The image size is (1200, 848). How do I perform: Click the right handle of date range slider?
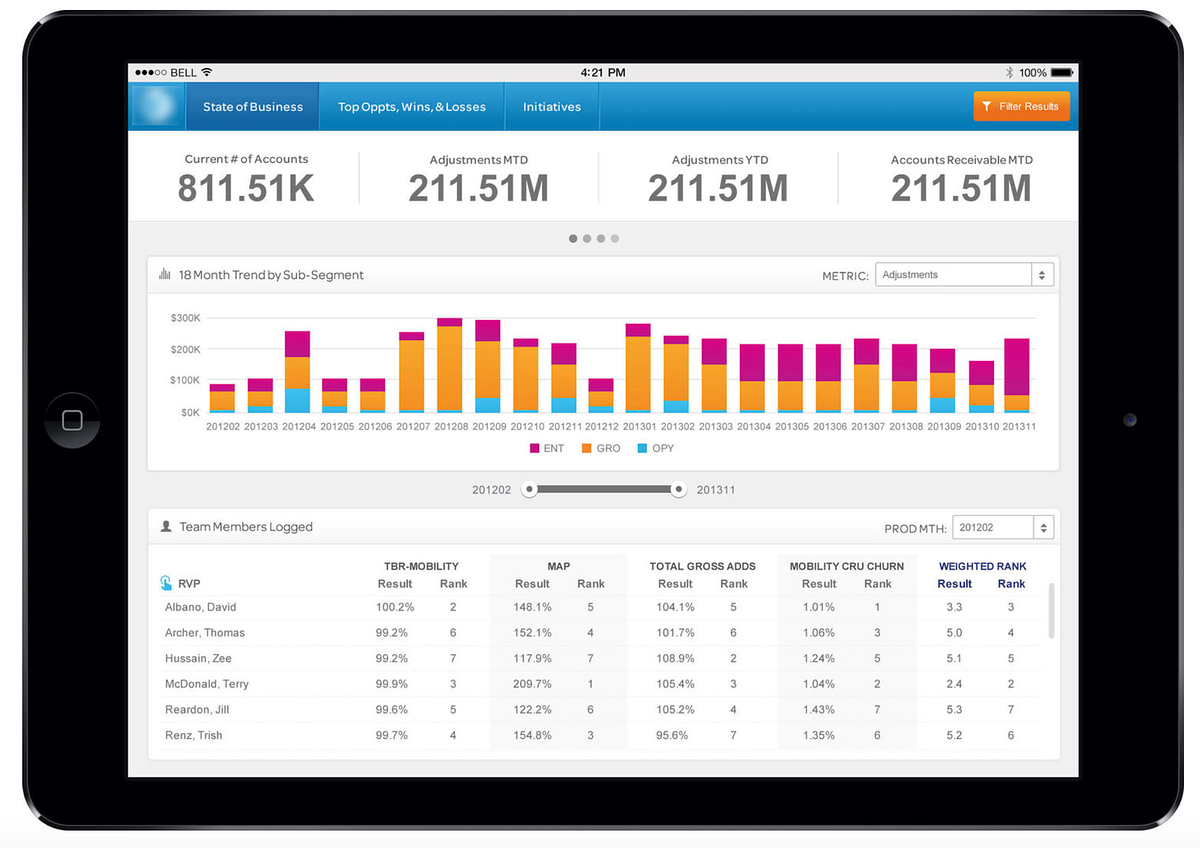coord(679,490)
